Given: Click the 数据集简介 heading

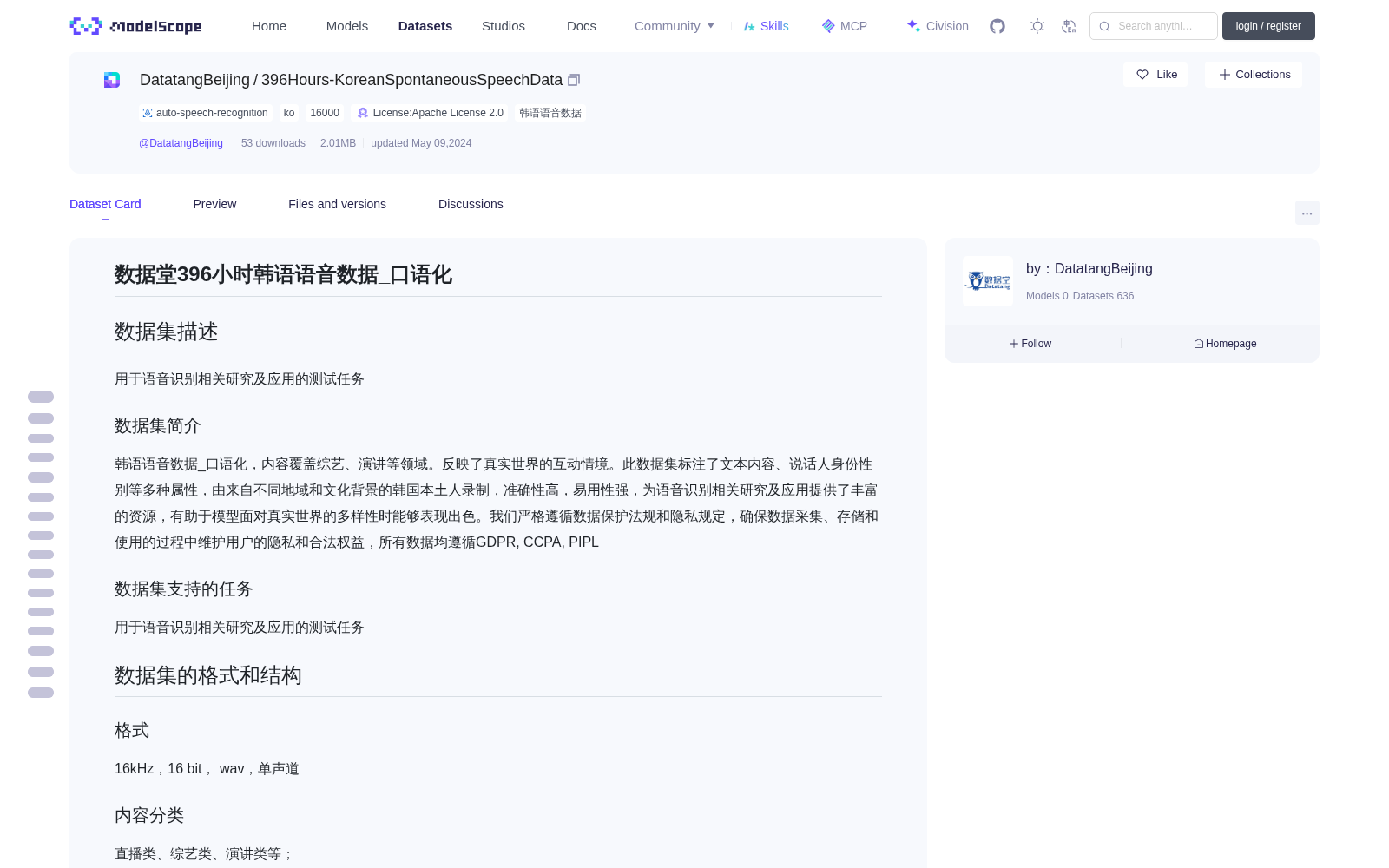Looking at the screenshot, I should tap(158, 425).
